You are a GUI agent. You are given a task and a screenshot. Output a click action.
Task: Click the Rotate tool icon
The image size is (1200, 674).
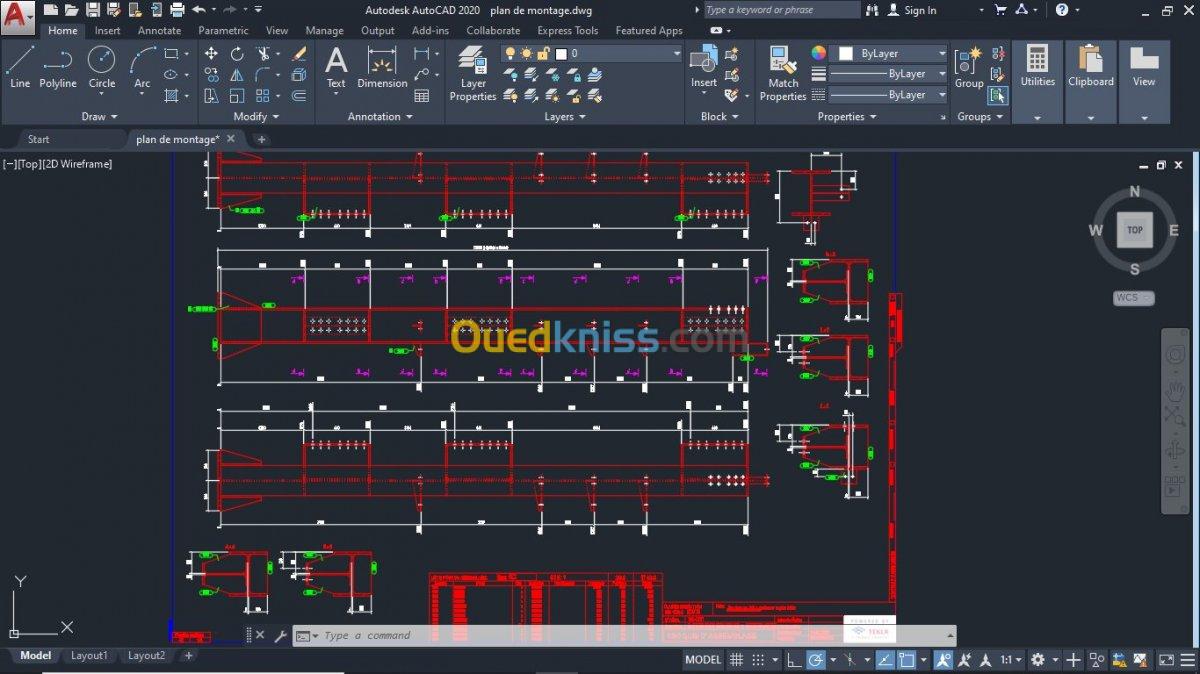point(237,54)
